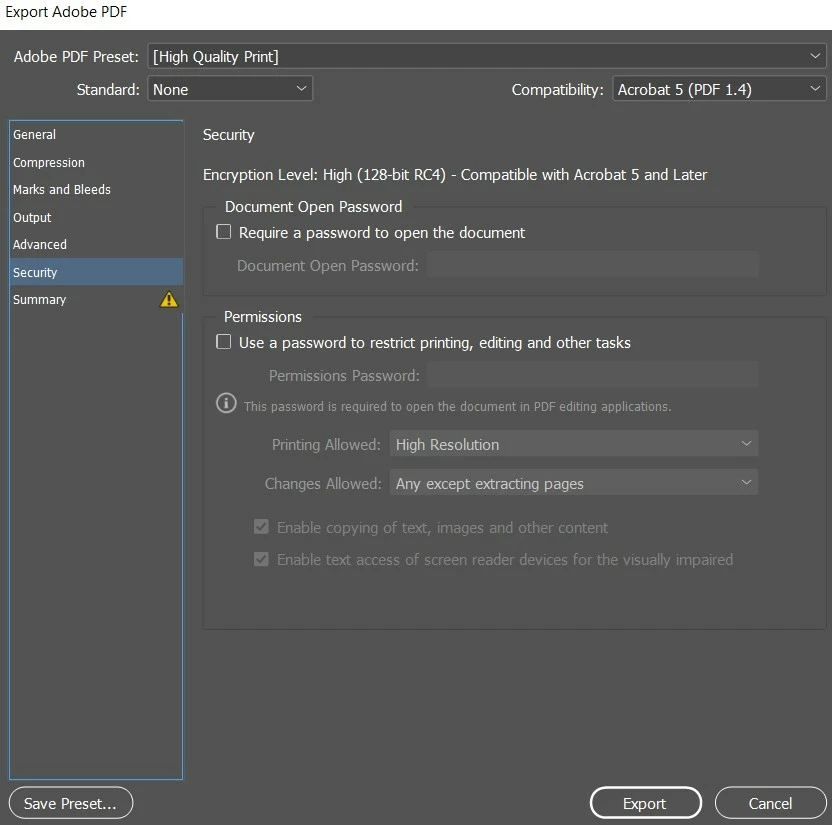
Task: Click the warning icon beside Summary
Action: [169, 300]
